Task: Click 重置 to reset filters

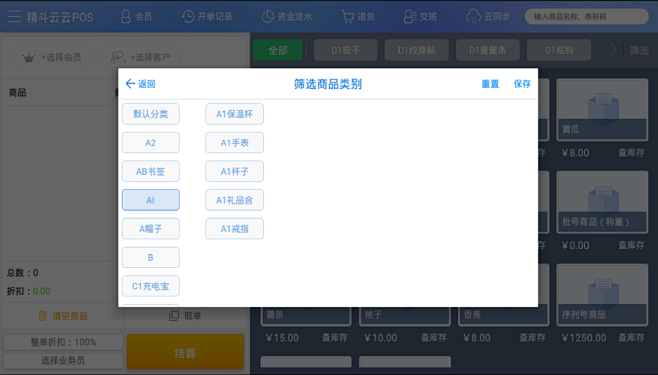Action: tap(490, 84)
